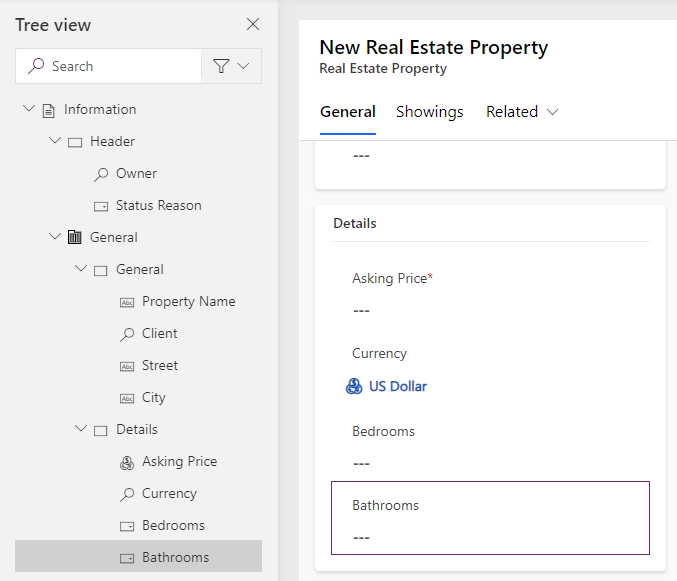Select the General tab icon in tree
This screenshot has height=581, width=677.
(x=75, y=237)
